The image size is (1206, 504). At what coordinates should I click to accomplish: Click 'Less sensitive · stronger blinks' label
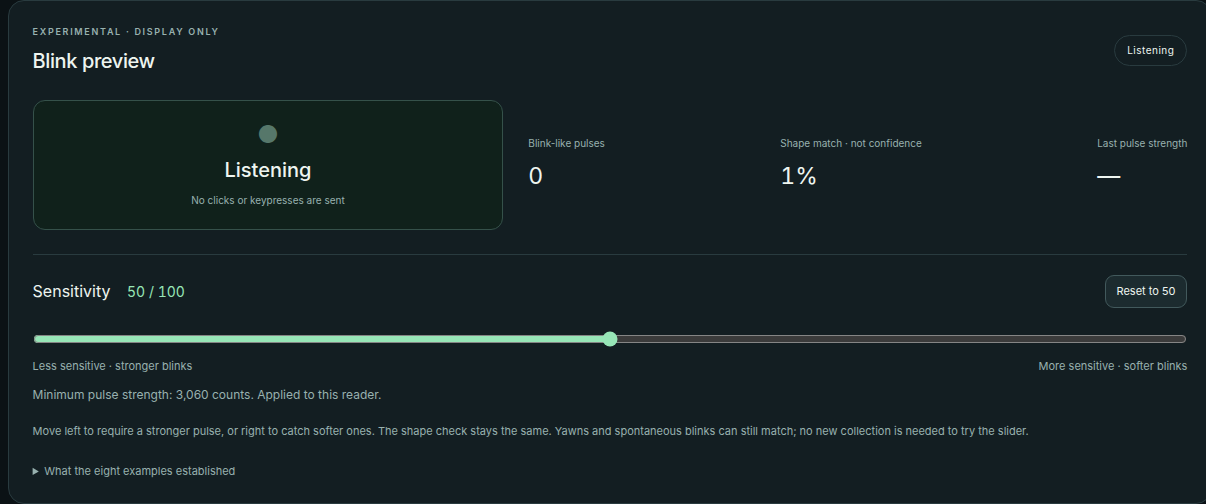(x=113, y=366)
